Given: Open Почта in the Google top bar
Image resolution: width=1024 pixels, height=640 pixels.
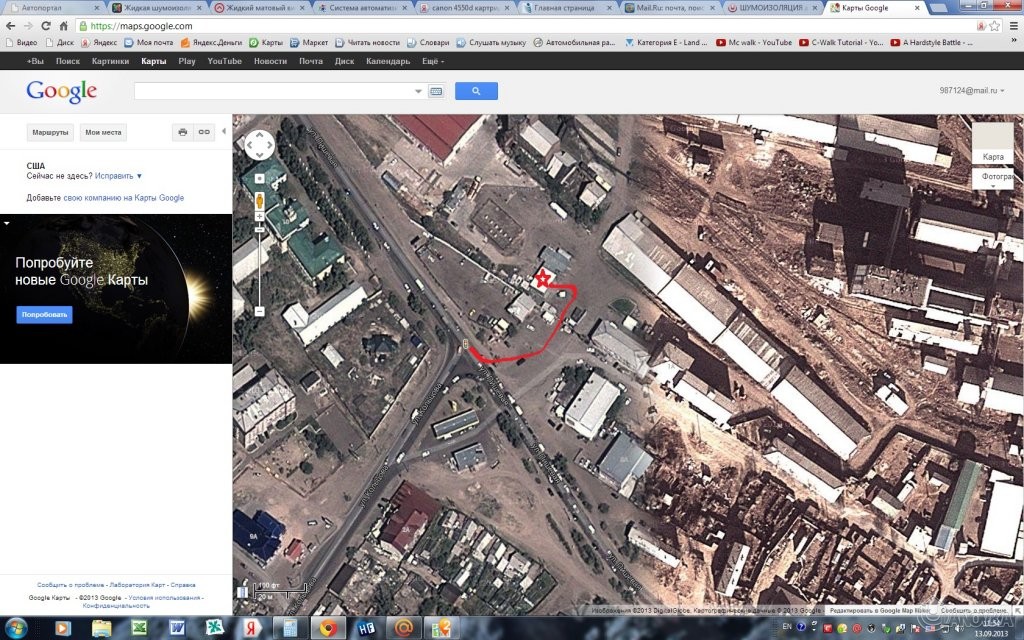Looking at the screenshot, I should click(311, 61).
